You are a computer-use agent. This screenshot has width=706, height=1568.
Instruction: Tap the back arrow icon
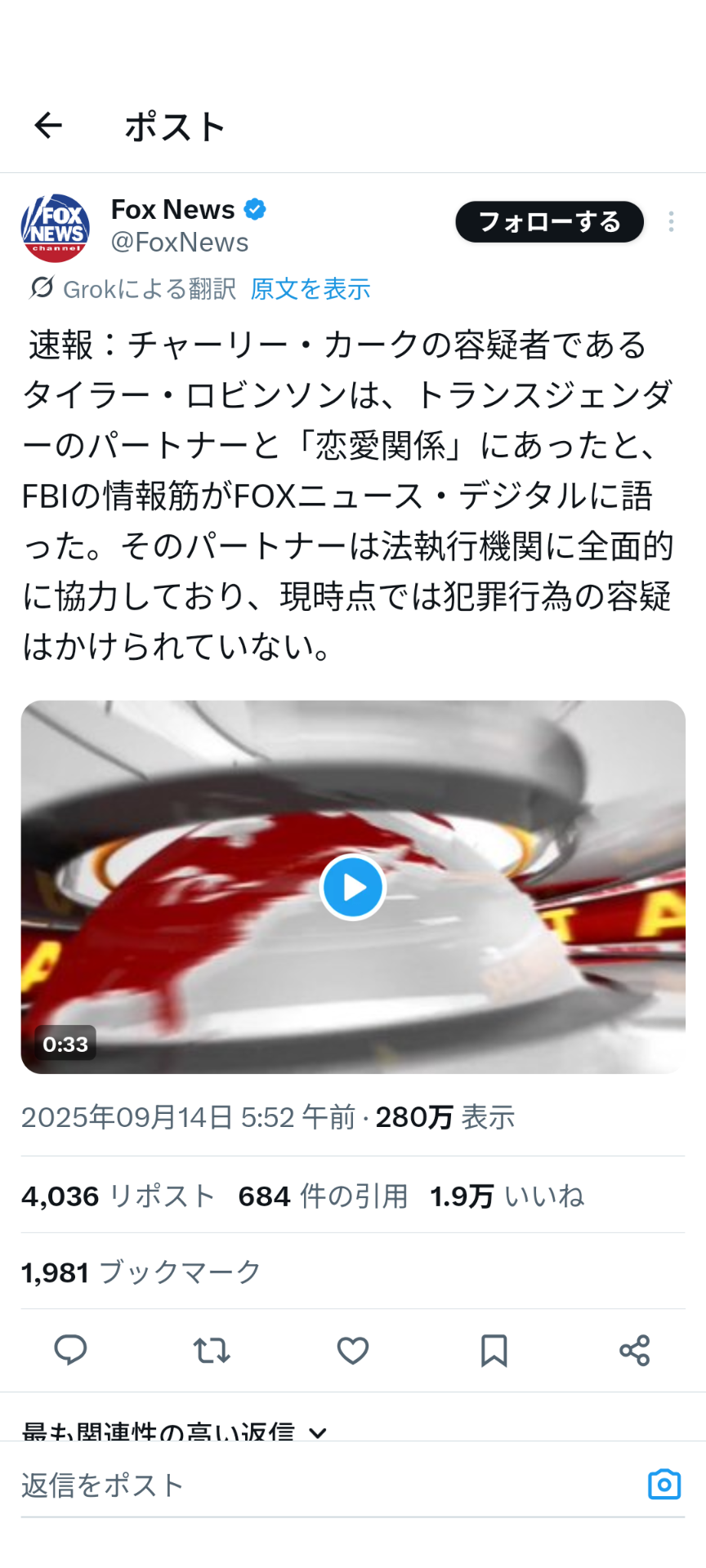[48, 126]
